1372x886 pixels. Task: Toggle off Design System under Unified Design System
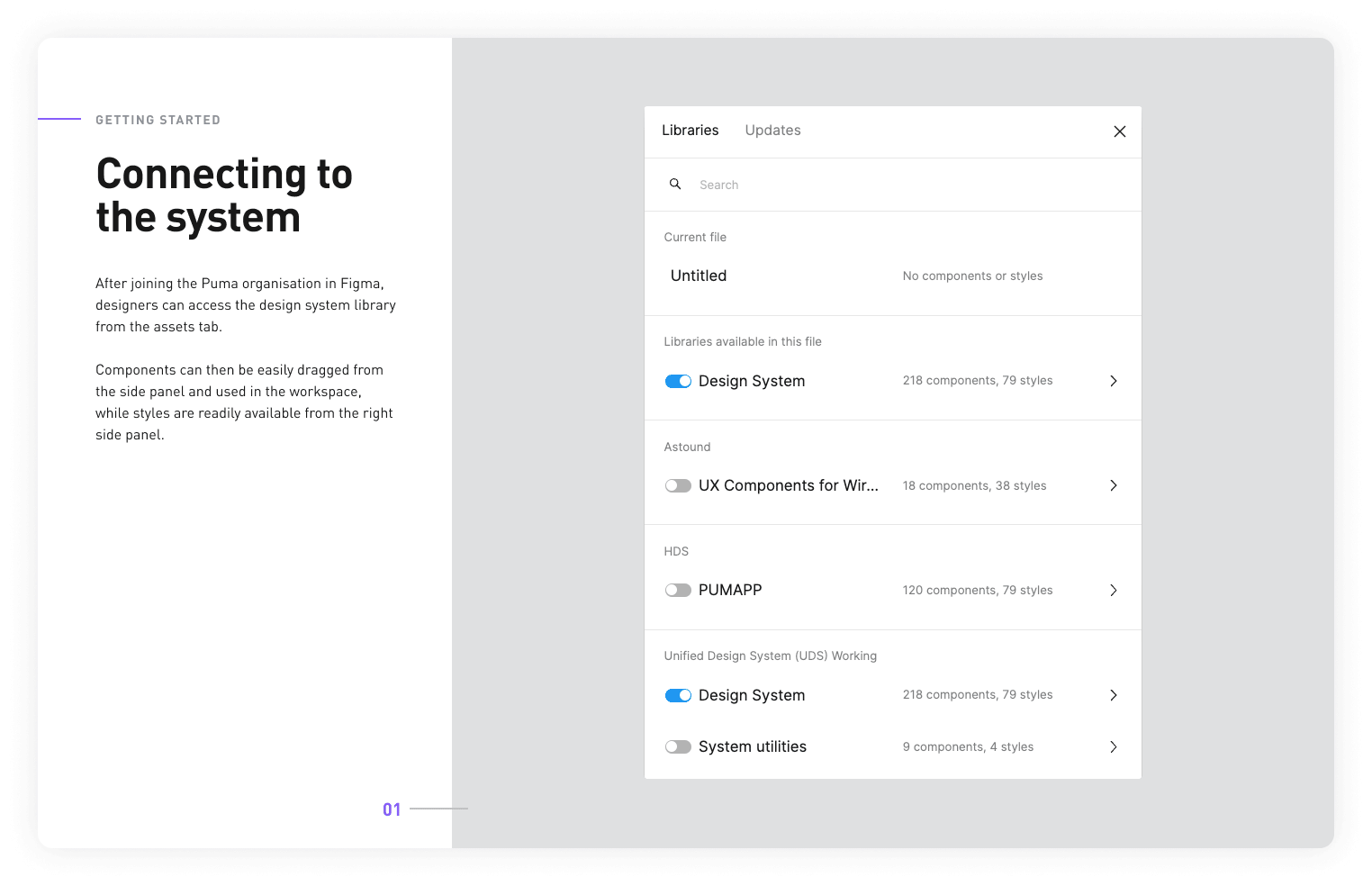(678, 695)
